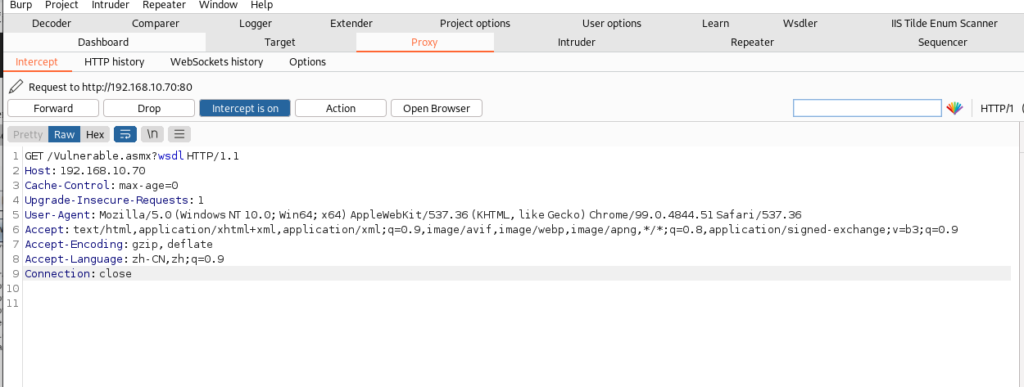Switch the editor to Pretty view
The image size is (1024, 387).
[28, 134]
